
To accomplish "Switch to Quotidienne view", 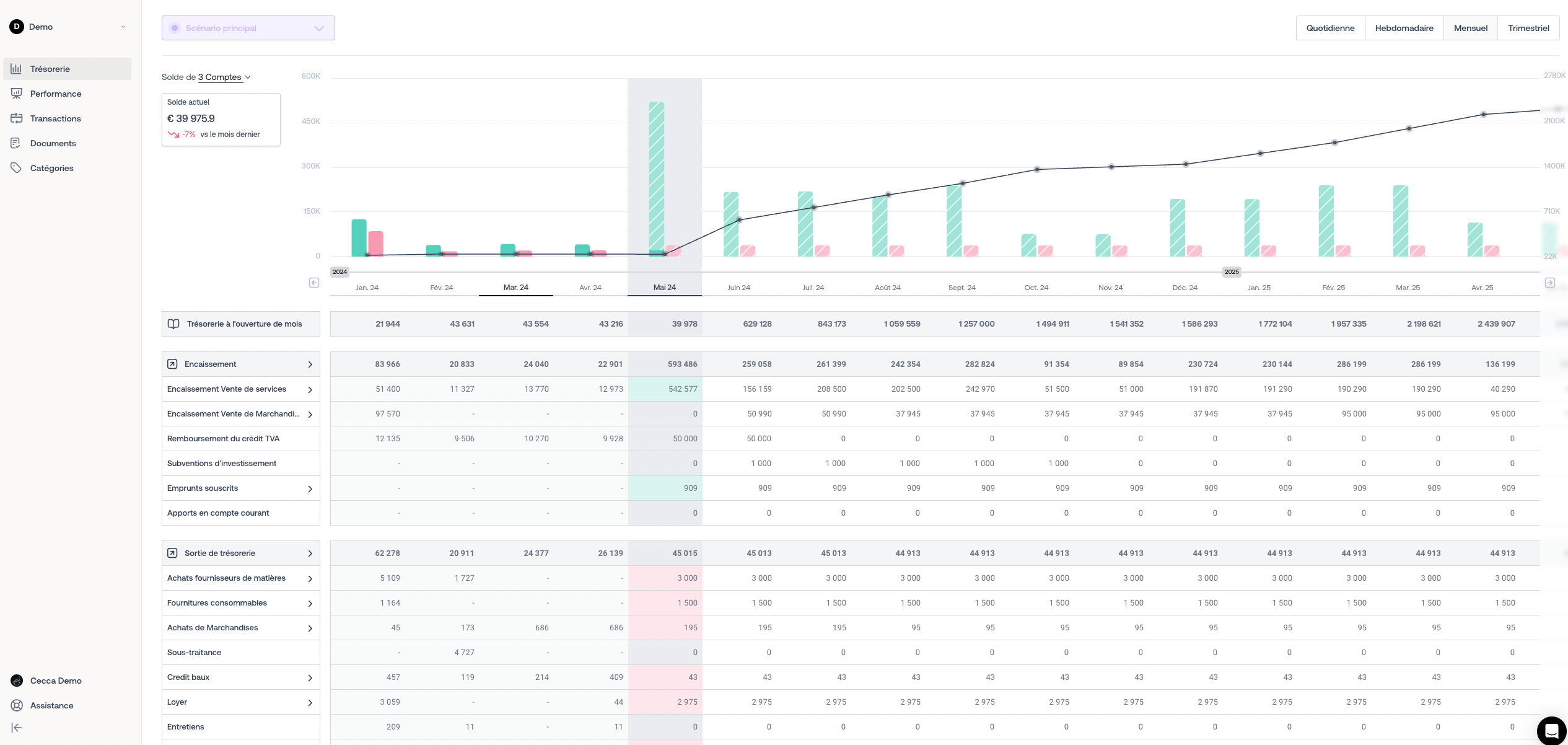I will (x=1330, y=28).
